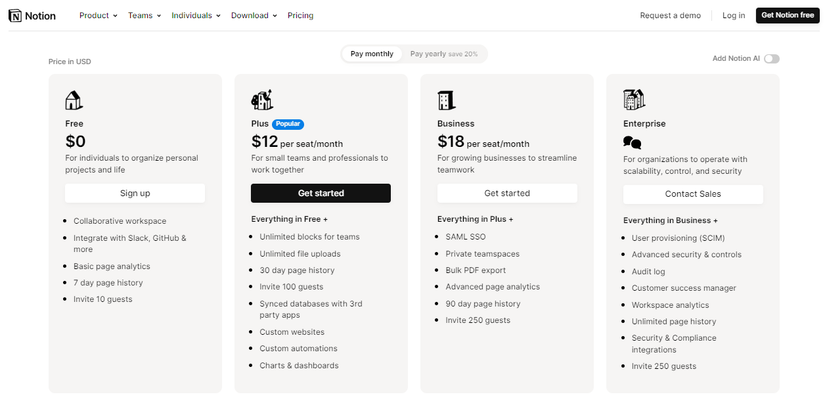Select Pay monthly billing option
825x414 pixels.
(x=371, y=54)
